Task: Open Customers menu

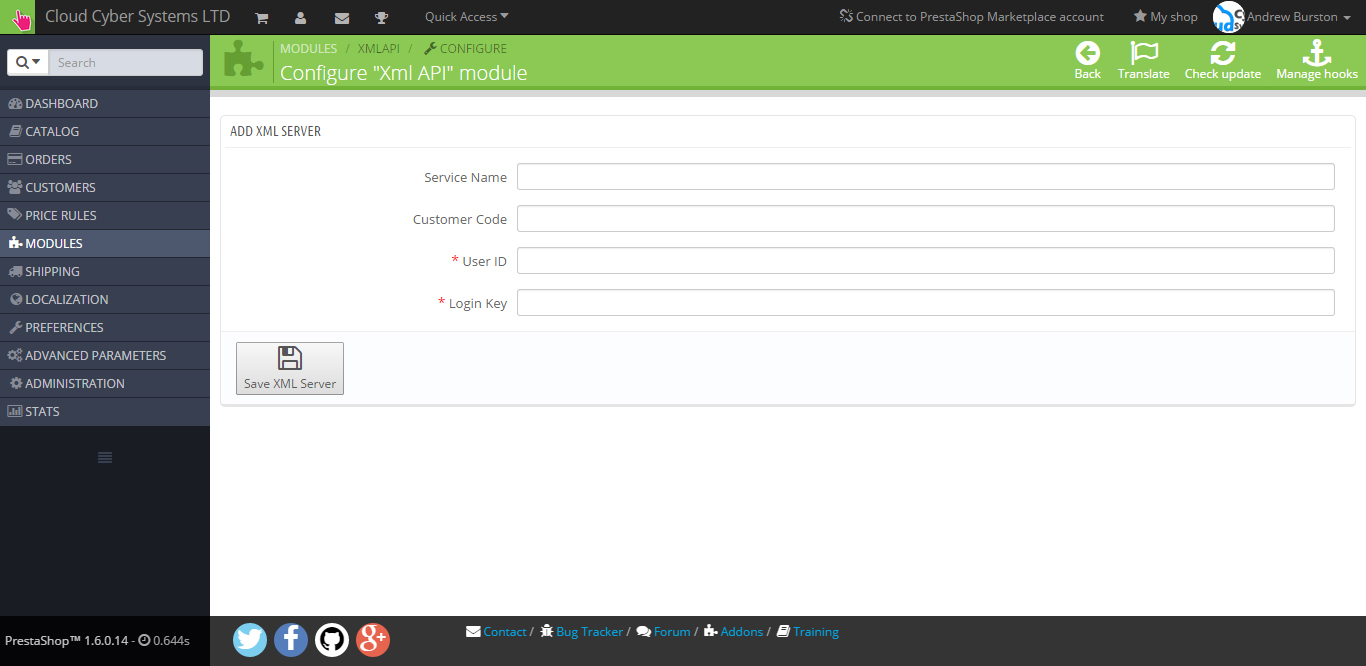Action: 105,187
